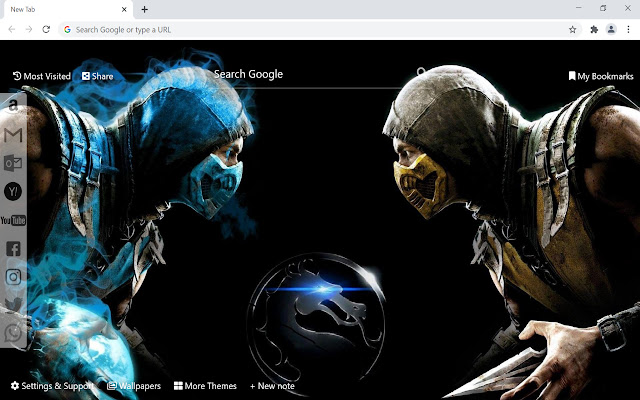Open Wallpapers
Screen dimensions: 640x400
134,386
